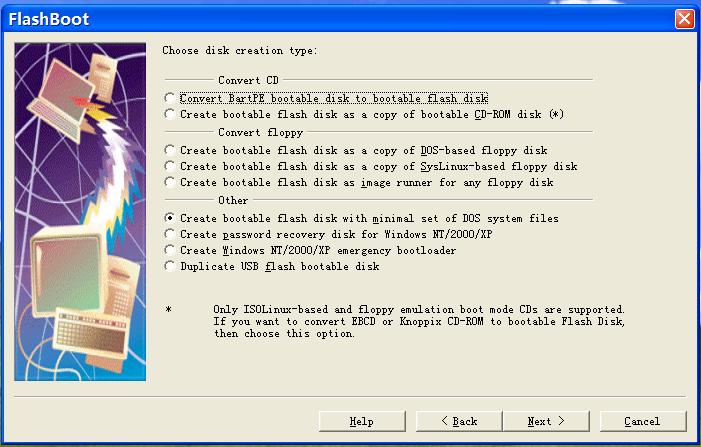Click the wizard illustration of computers
The width and height of the screenshot is (701, 447).
tap(81, 211)
